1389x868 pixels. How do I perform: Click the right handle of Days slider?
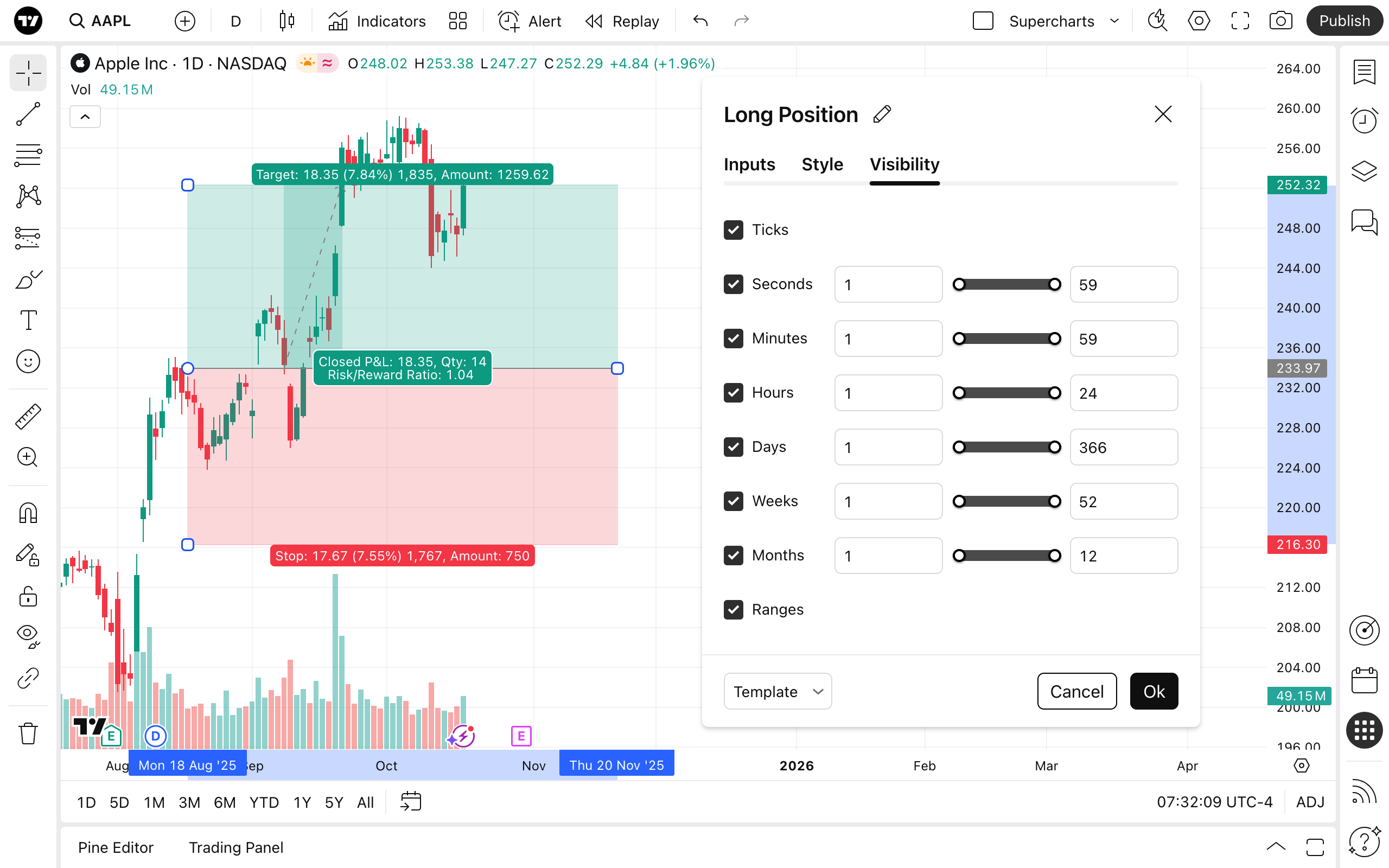(1054, 447)
